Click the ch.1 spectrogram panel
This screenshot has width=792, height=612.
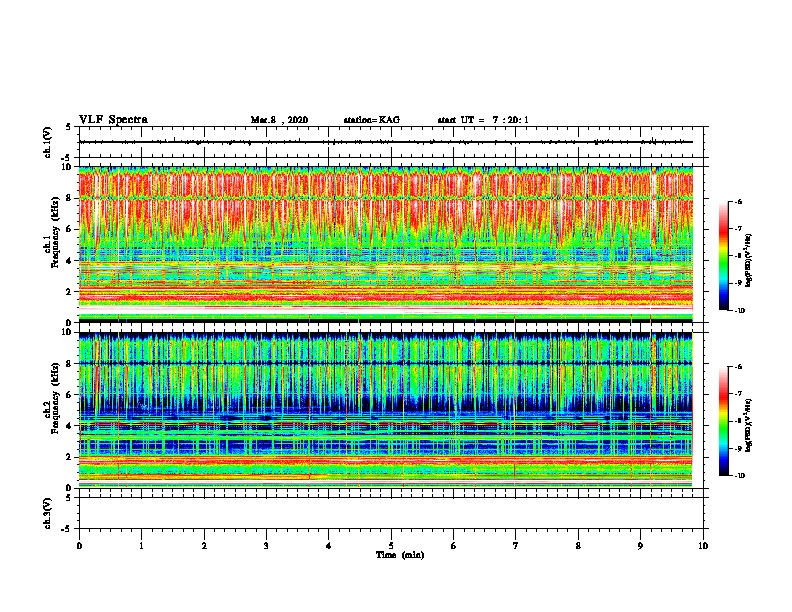pos(386,244)
